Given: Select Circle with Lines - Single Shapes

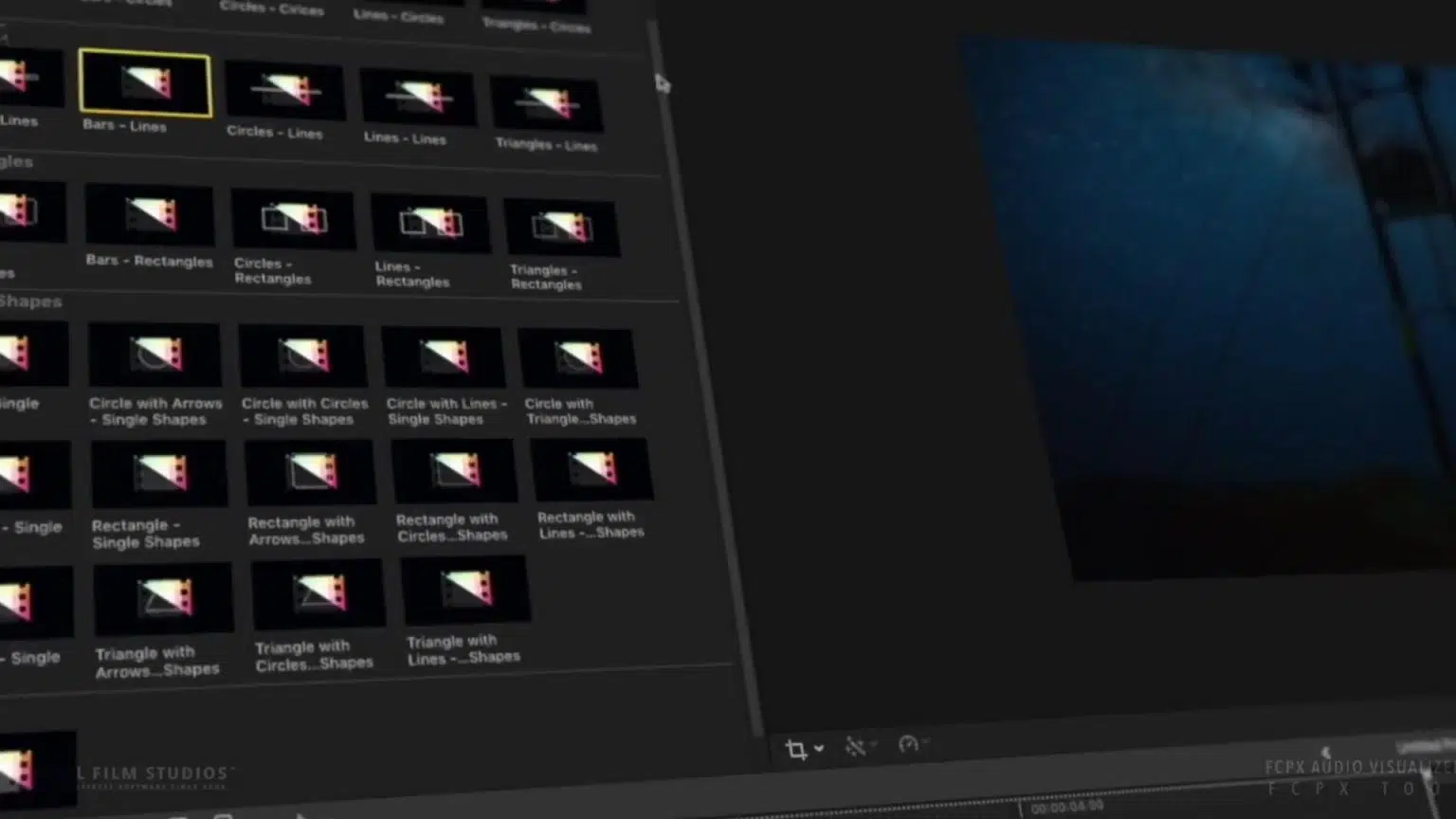Looking at the screenshot, I should tap(444, 357).
